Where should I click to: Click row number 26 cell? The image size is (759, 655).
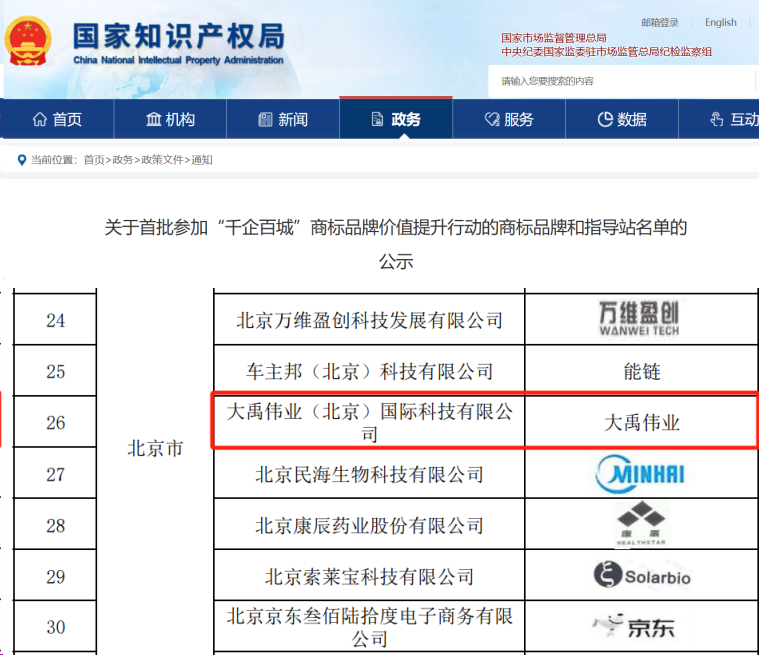(x=55, y=422)
